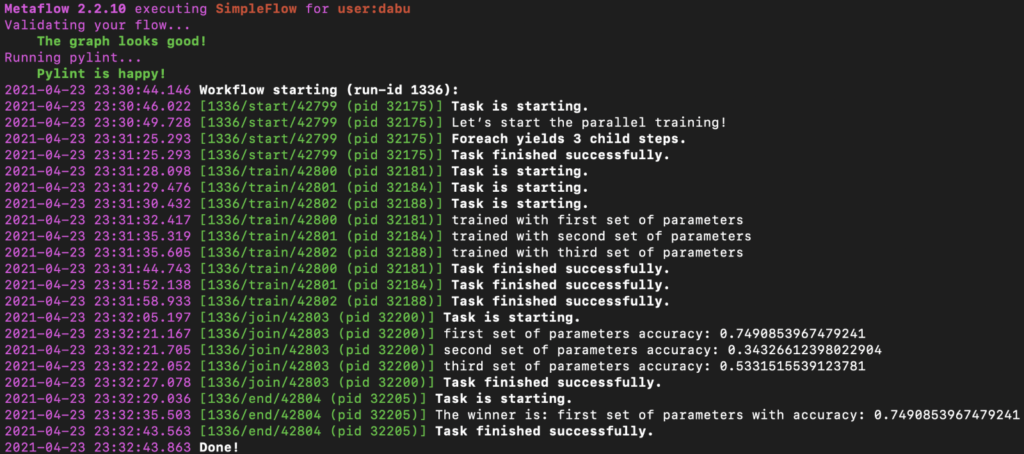Click the third set accuracy value 0.5331515539123781

[792, 366]
